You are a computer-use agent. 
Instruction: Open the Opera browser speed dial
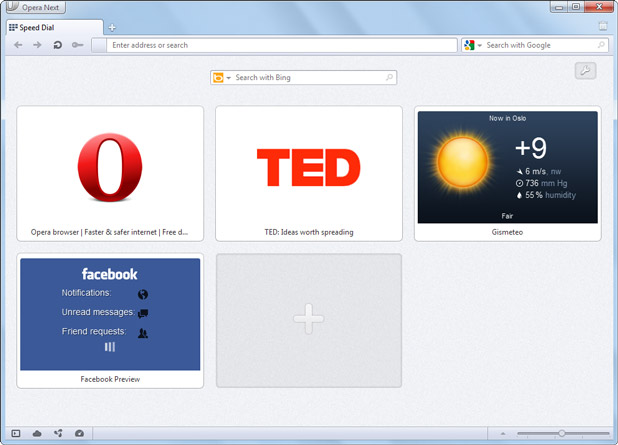click(x=110, y=173)
